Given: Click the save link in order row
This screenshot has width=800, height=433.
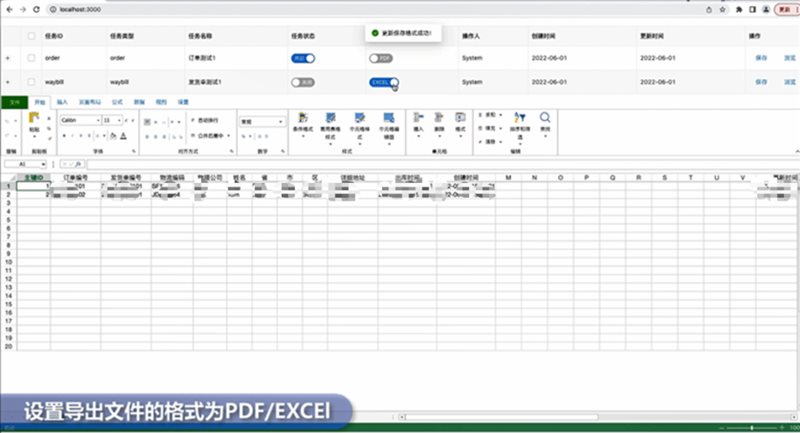Looking at the screenshot, I should point(761,58).
